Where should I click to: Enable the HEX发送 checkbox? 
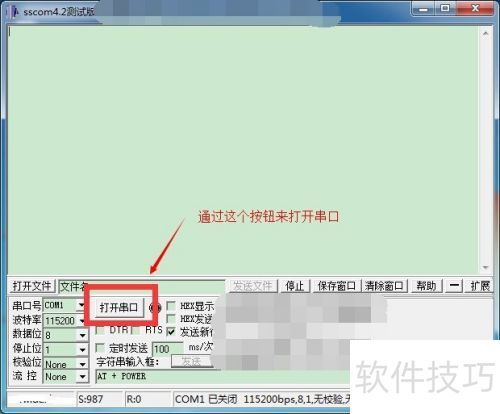pyautogui.click(x=171, y=318)
